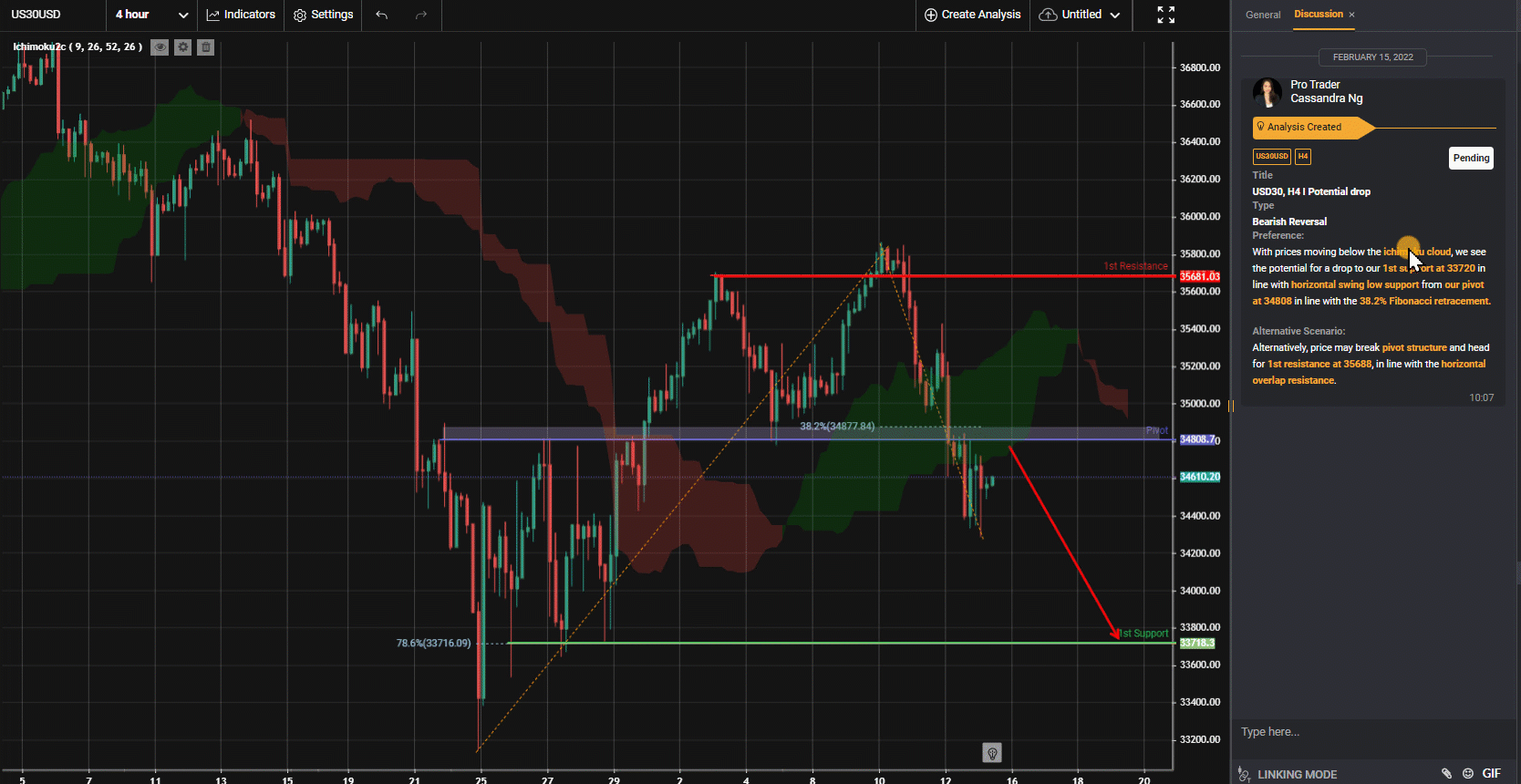Click the 34808.70 pivot price label
Screen dimensions: 1521x784
coord(1199,439)
